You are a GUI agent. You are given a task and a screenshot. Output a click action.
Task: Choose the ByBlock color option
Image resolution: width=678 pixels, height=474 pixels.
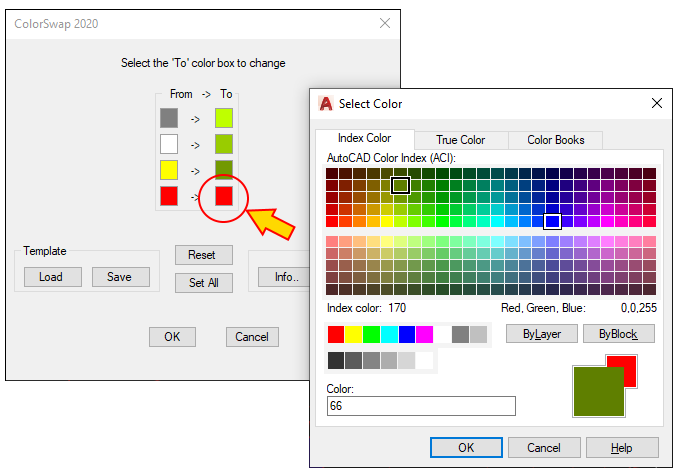[619, 333]
